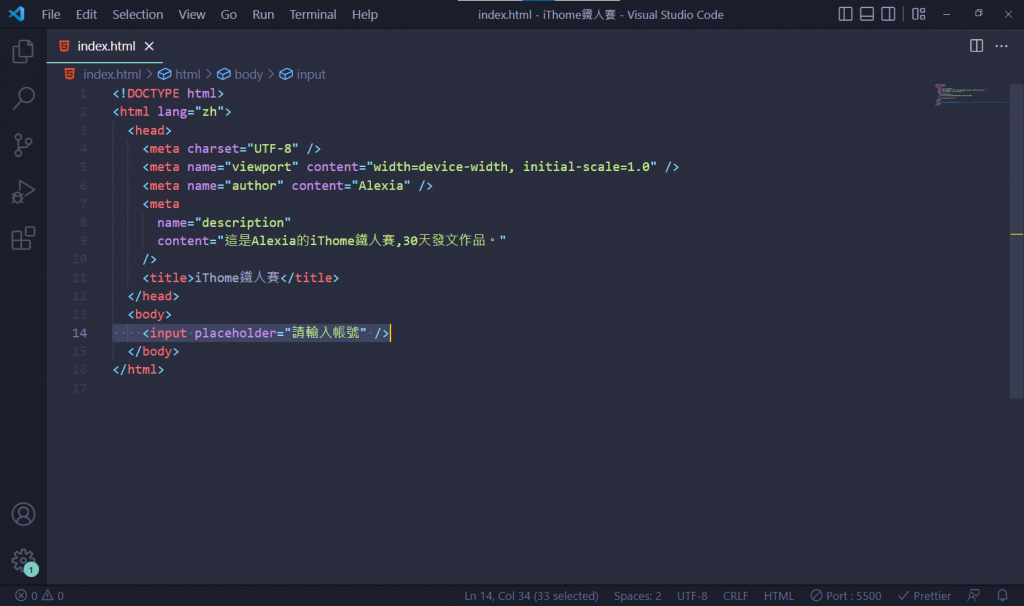Image resolution: width=1024 pixels, height=606 pixels.
Task: Click the closing </head> tag line
Action: click(x=153, y=296)
